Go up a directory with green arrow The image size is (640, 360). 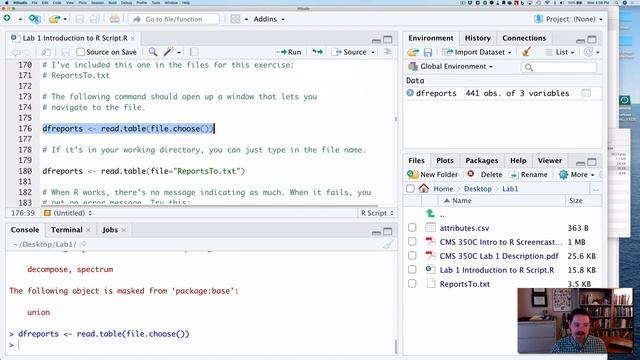(430, 213)
